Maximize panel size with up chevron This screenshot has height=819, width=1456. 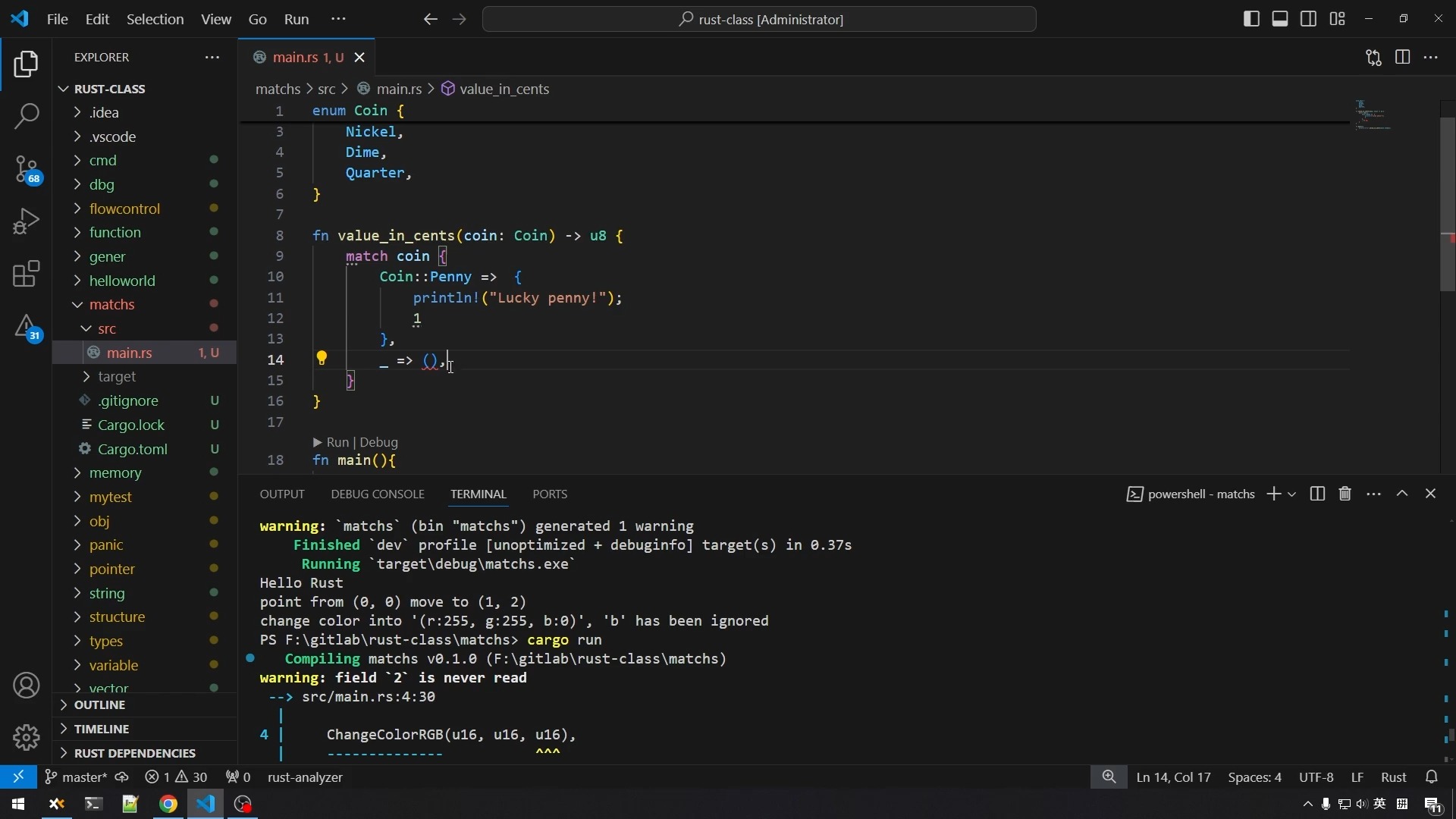pos(1402,494)
